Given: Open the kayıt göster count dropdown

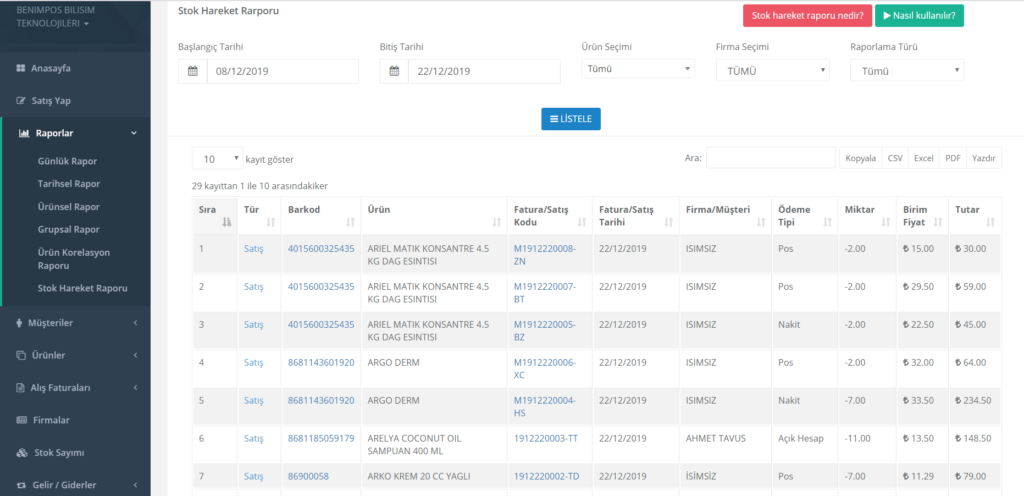Looking at the screenshot, I should [x=217, y=159].
